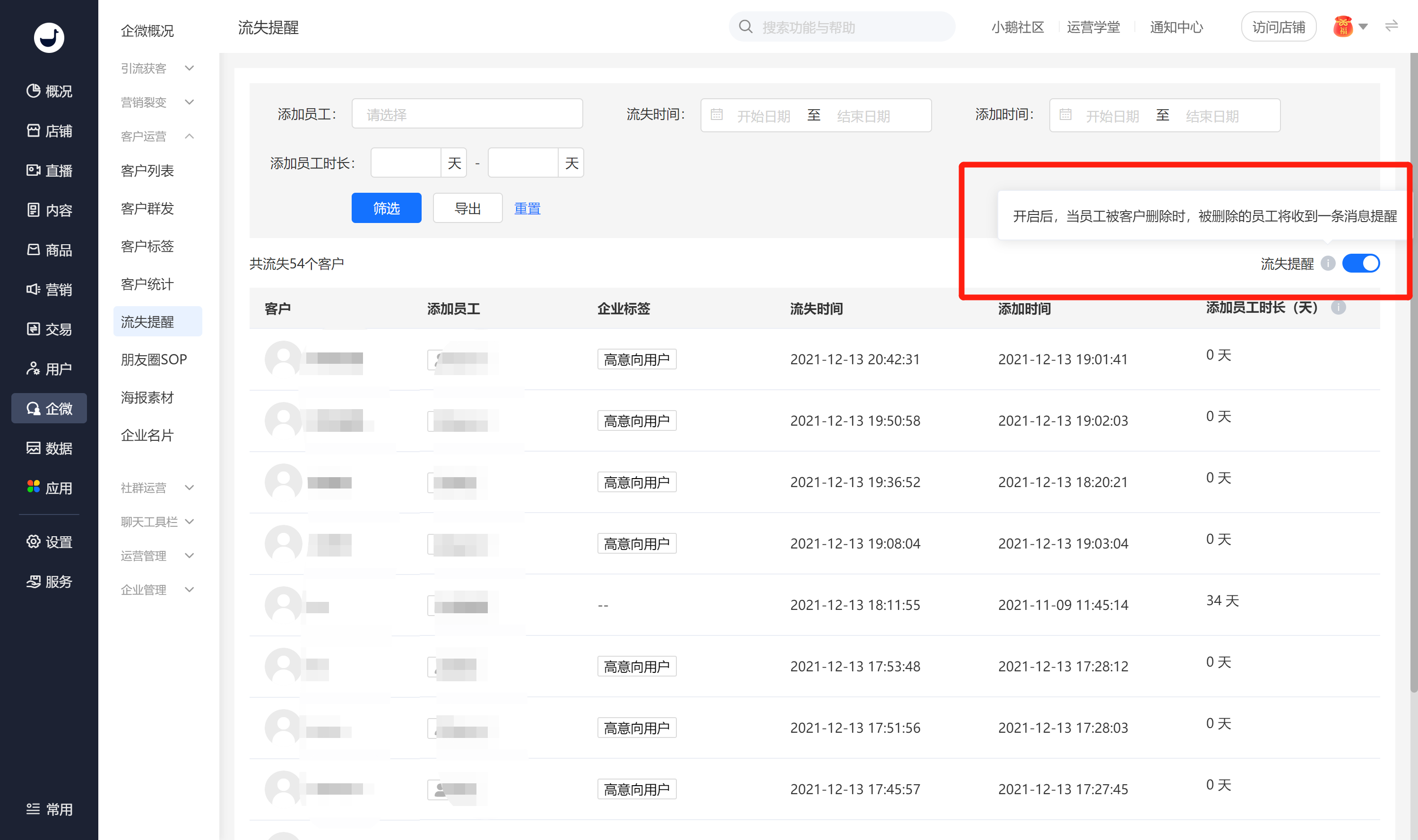Open 客户群发 submenu item
The height and width of the screenshot is (840, 1418).
click(147, 208)
